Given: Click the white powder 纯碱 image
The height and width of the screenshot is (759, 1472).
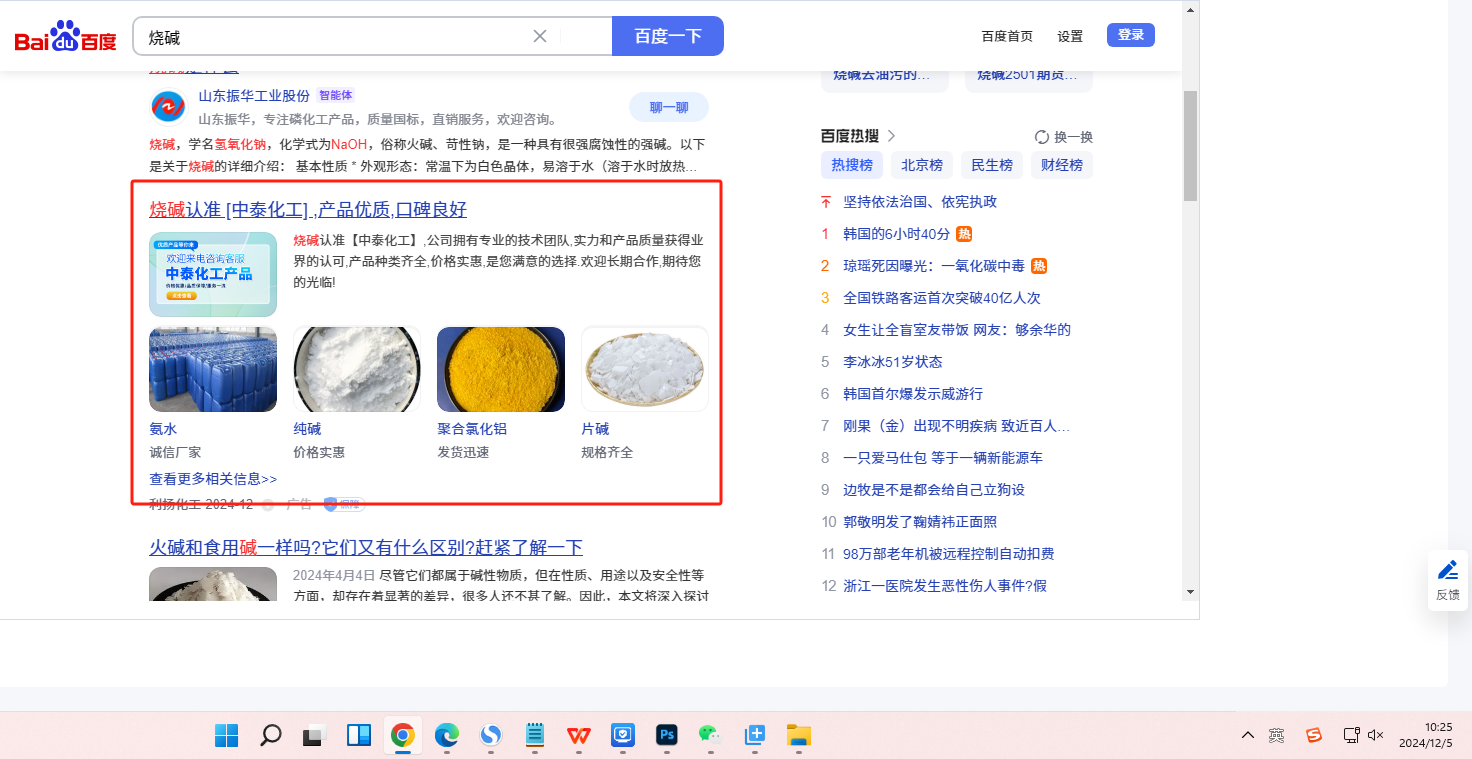Looking at the screenshot, I should coord(357,369).
